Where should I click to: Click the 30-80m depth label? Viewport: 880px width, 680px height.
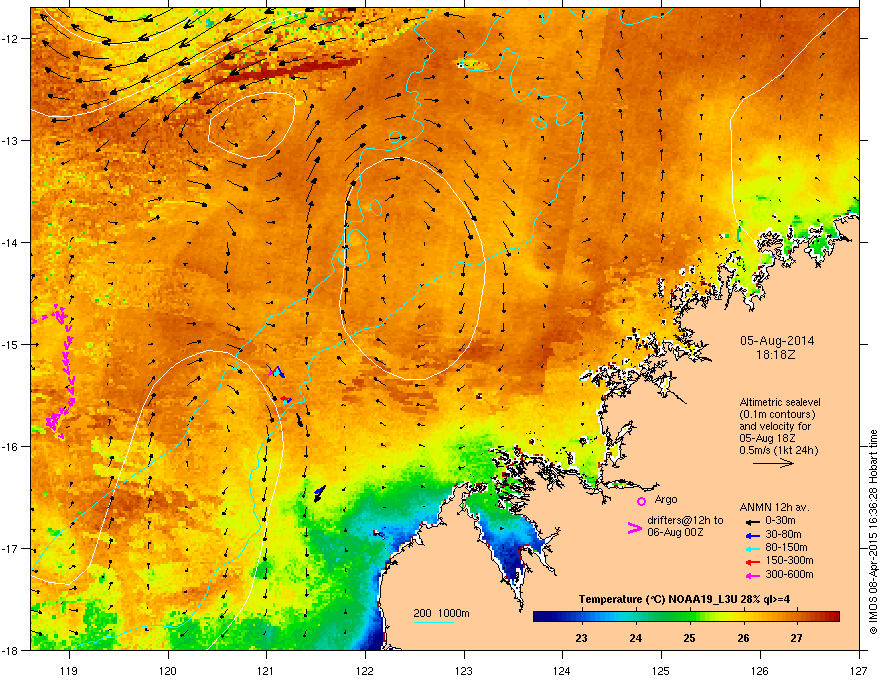pyautogui.click(x=783, y=535)
